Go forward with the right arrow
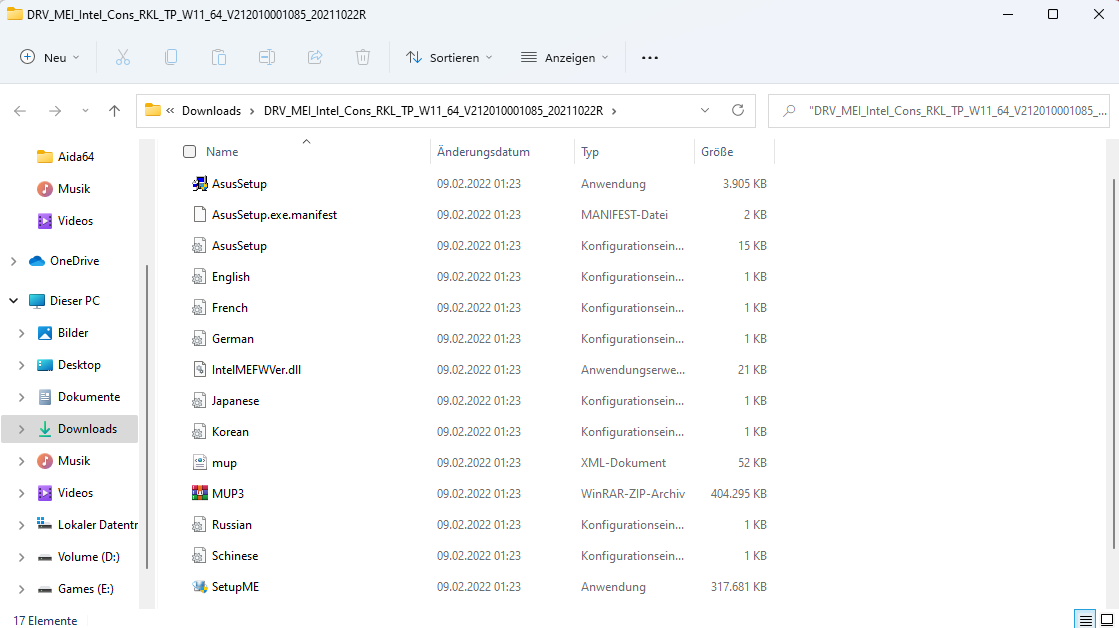The width and height of the screenshot is (1119, 628). pyautogui.click(x=55, y=111)
